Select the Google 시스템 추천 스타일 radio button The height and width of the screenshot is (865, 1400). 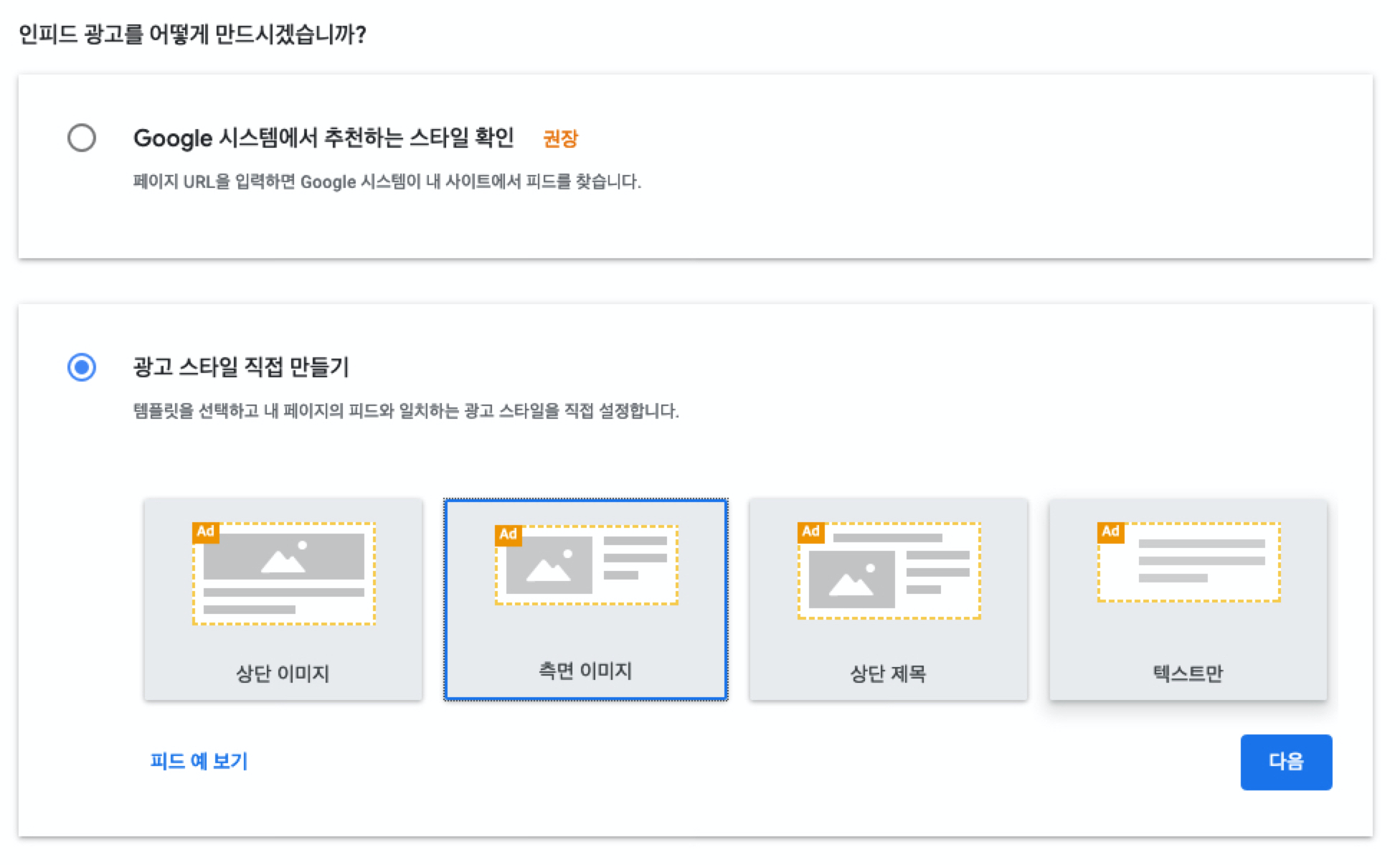pos(82,138)
